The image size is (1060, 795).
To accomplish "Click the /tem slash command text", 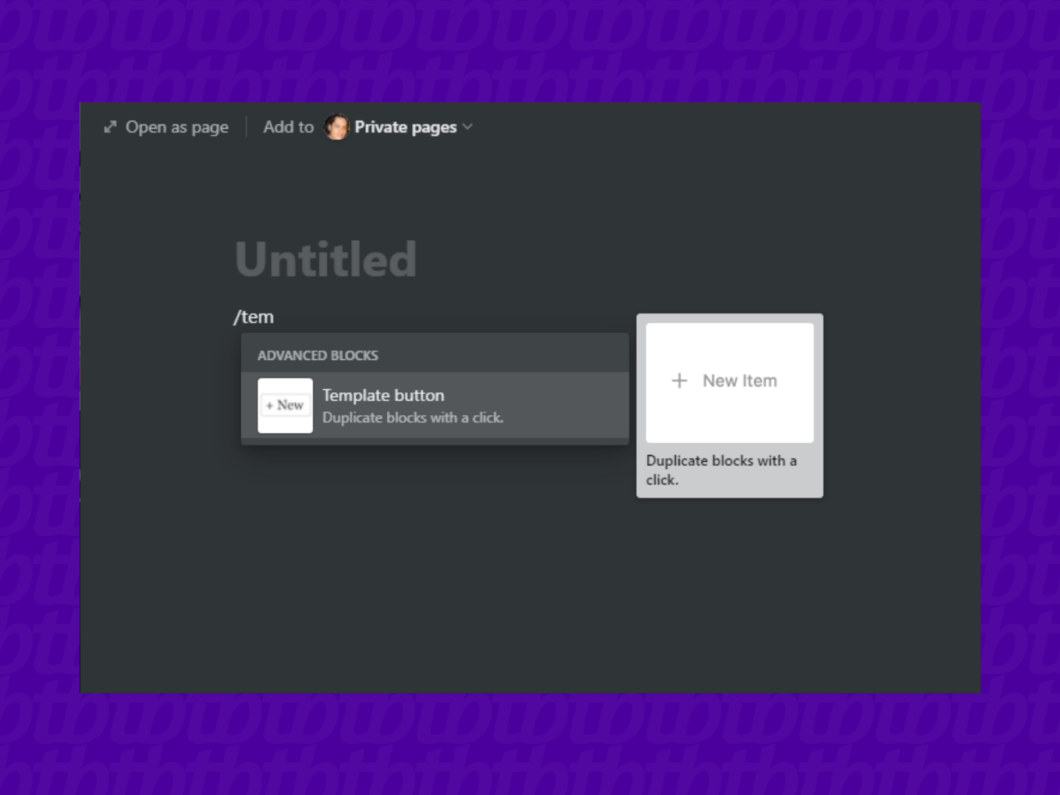I will tap(254, 317).
